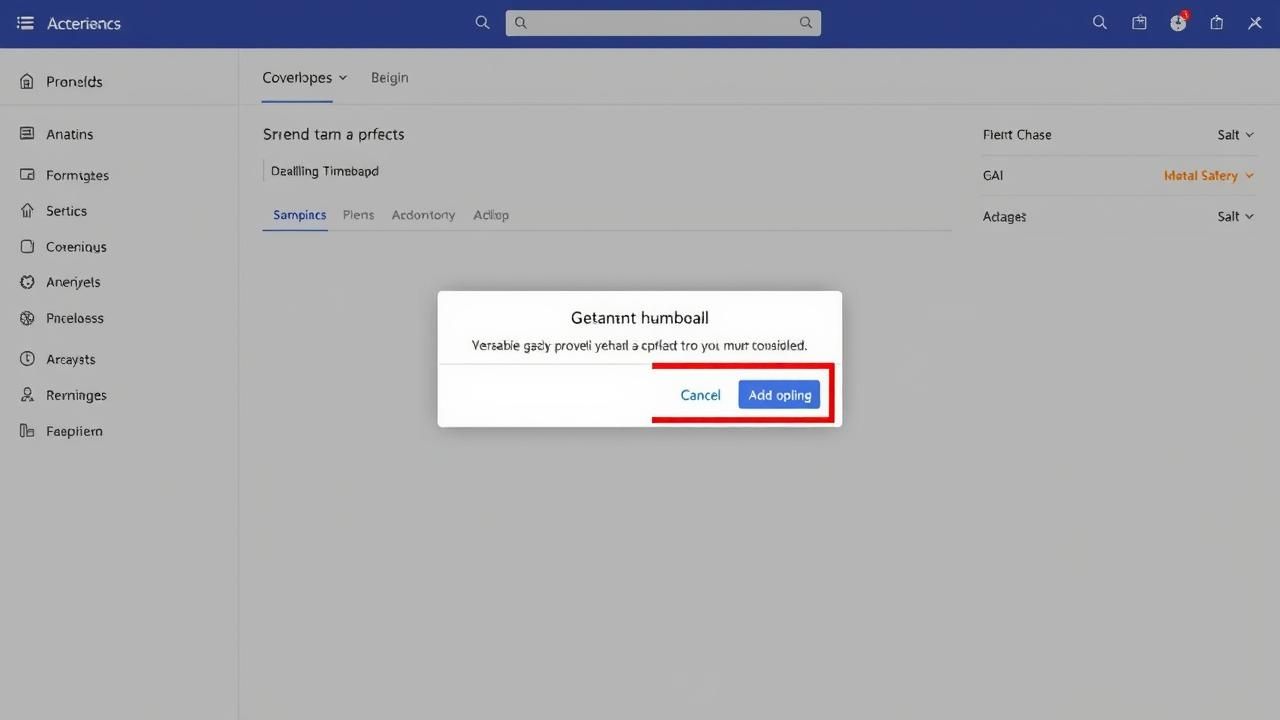Select the Formigtes sidebar icon
This screenshot has height=720, width=1280.
27,175
